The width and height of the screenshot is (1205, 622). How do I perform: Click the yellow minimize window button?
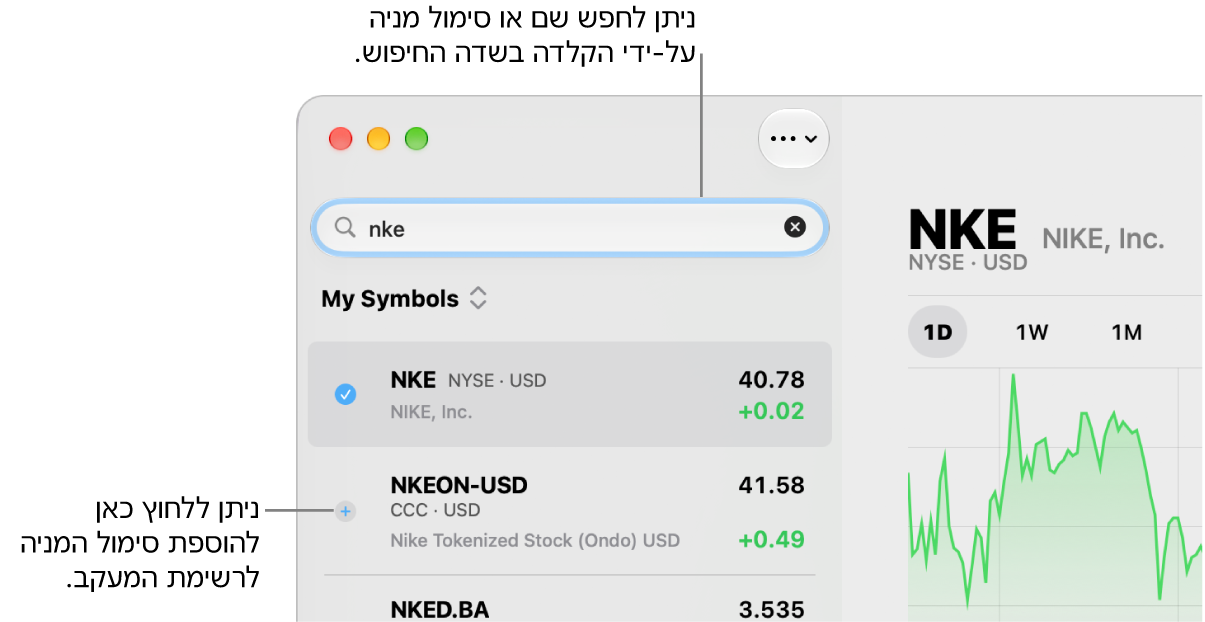point(379,139)
